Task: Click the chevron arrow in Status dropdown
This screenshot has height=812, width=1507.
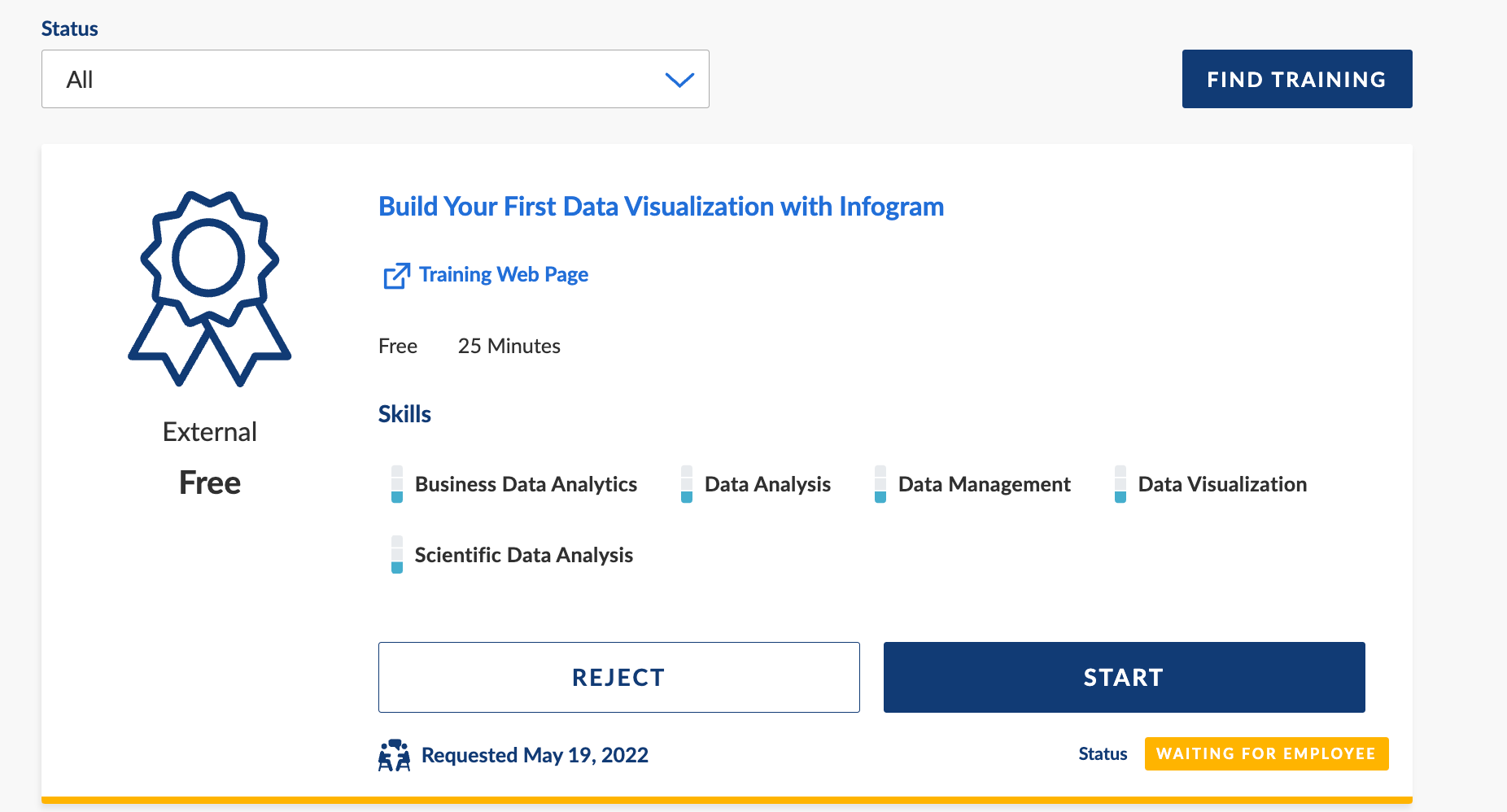Action: click(679, 80)
